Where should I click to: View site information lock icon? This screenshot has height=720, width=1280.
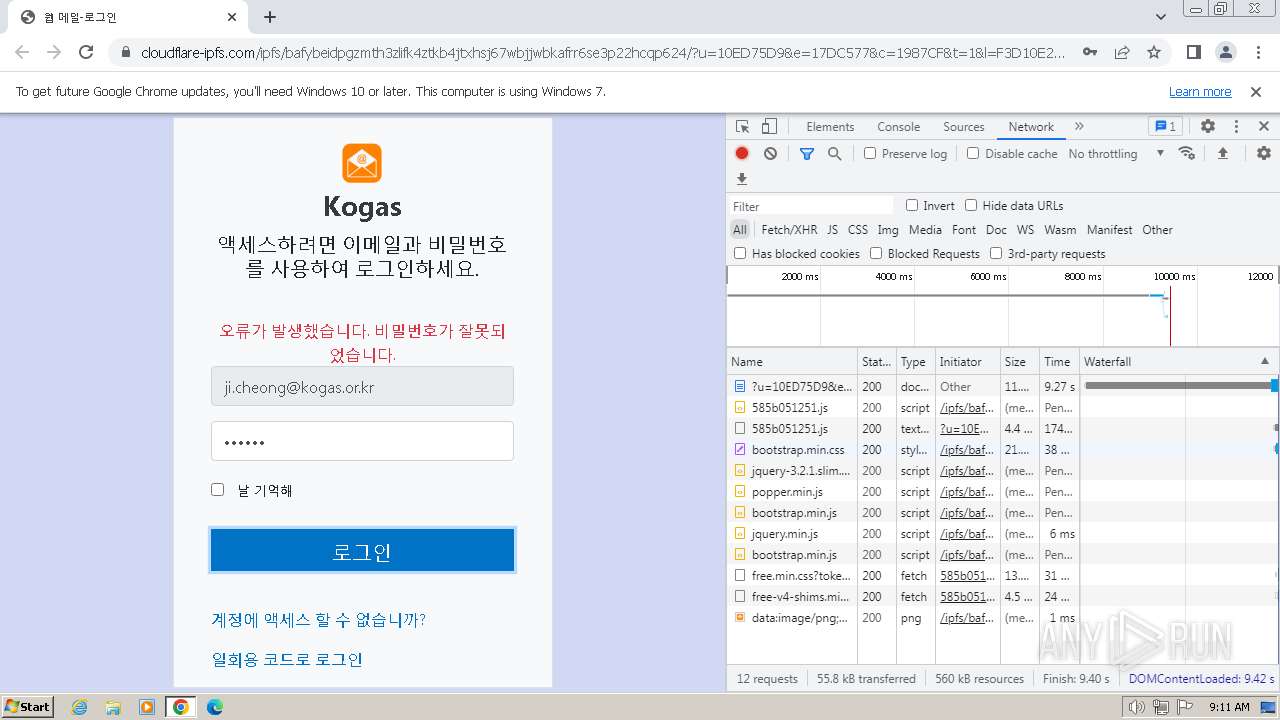click(126, 52)
